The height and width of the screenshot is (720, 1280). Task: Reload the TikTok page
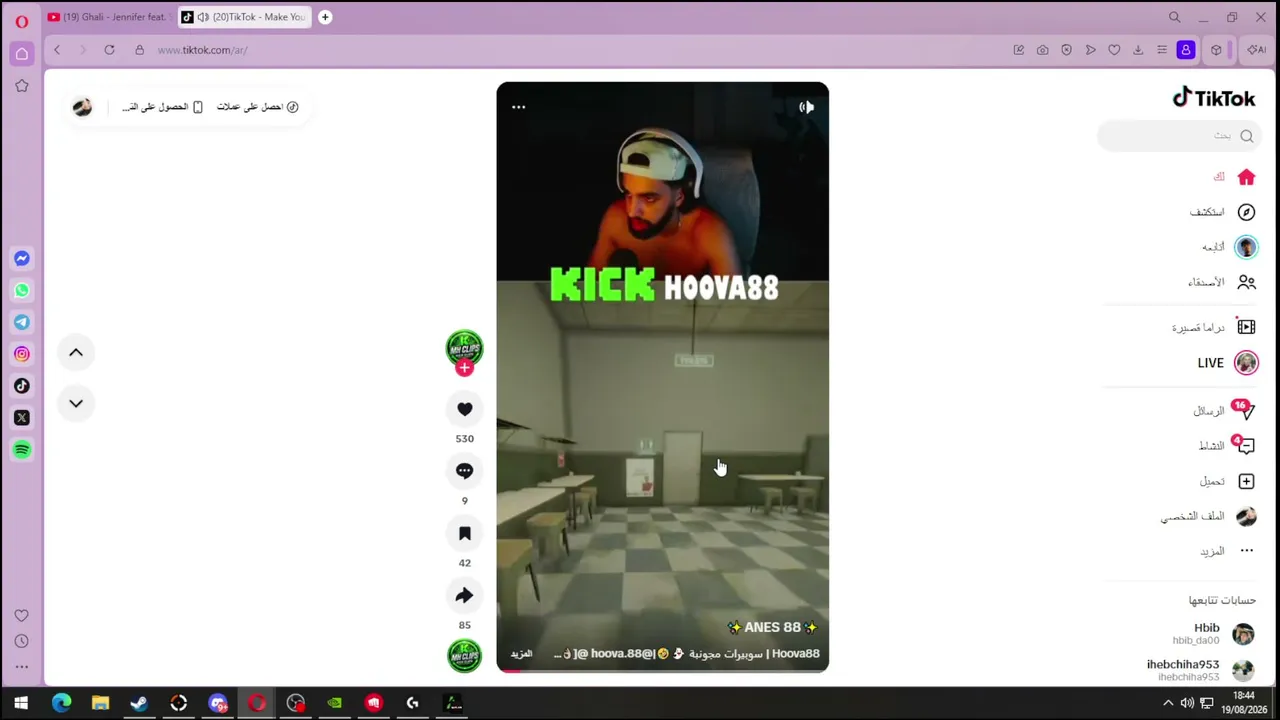(x=109, y=50)
